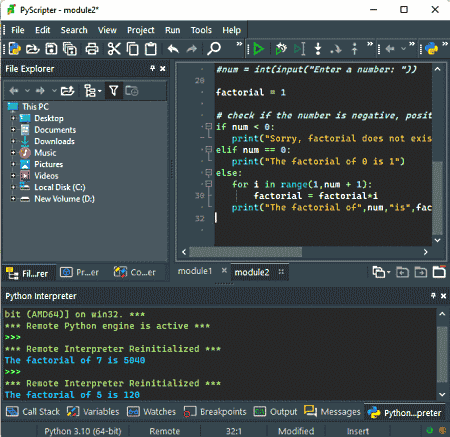Click the Debug icon in toolbar
This screenshot has width=450, height=437.
281,49
